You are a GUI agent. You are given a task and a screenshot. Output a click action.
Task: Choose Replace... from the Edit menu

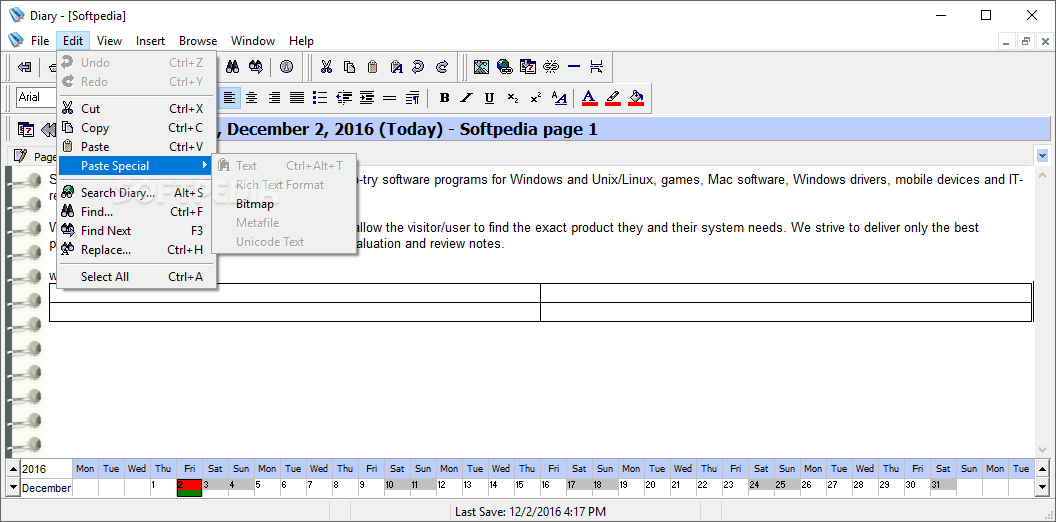[137, 250]
